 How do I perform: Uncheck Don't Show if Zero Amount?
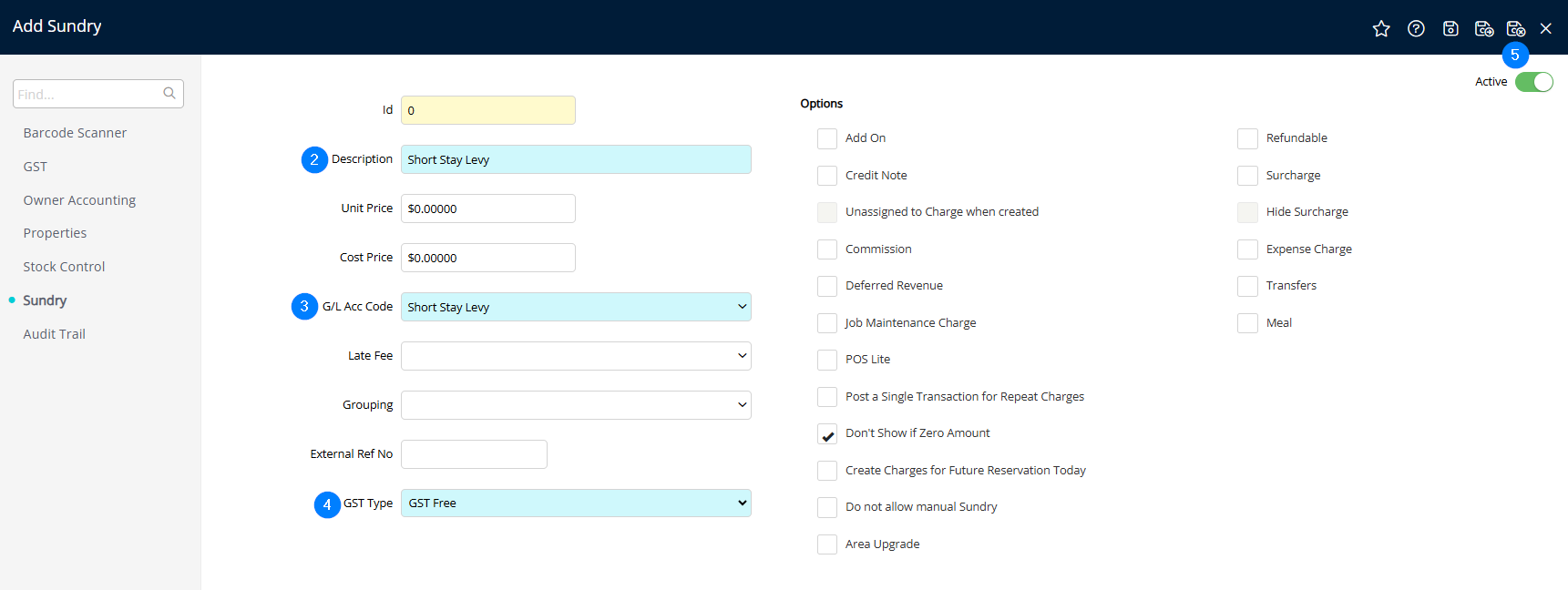pos(827,434)
